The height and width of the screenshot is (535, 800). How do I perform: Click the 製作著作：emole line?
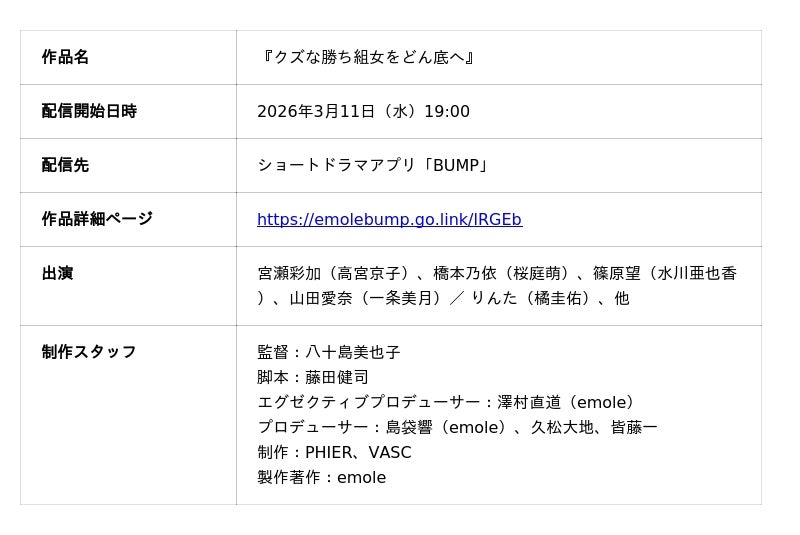(321, 477)
